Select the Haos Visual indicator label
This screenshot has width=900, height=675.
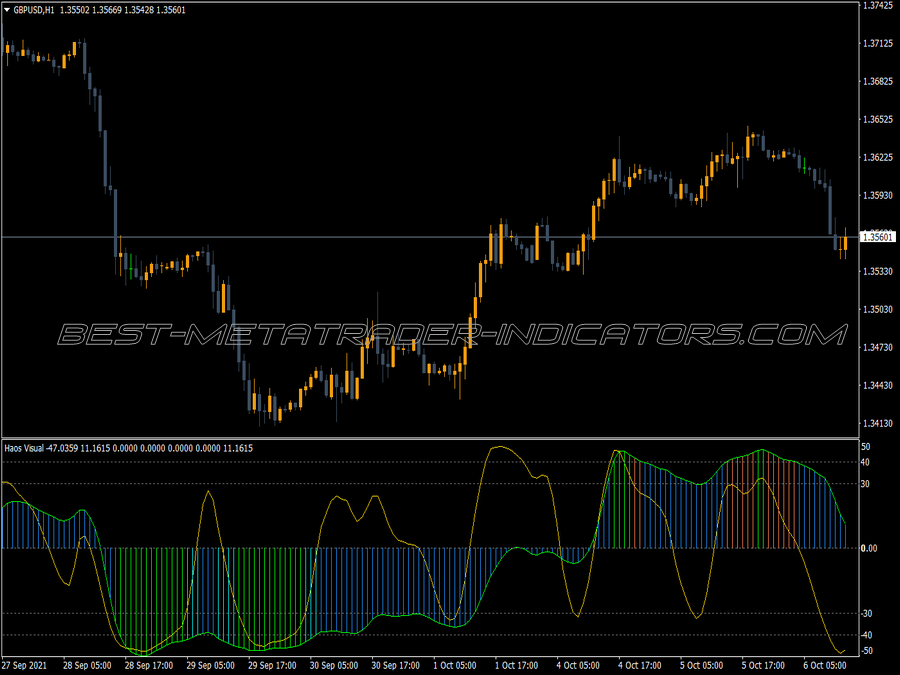tap(24, 448)
